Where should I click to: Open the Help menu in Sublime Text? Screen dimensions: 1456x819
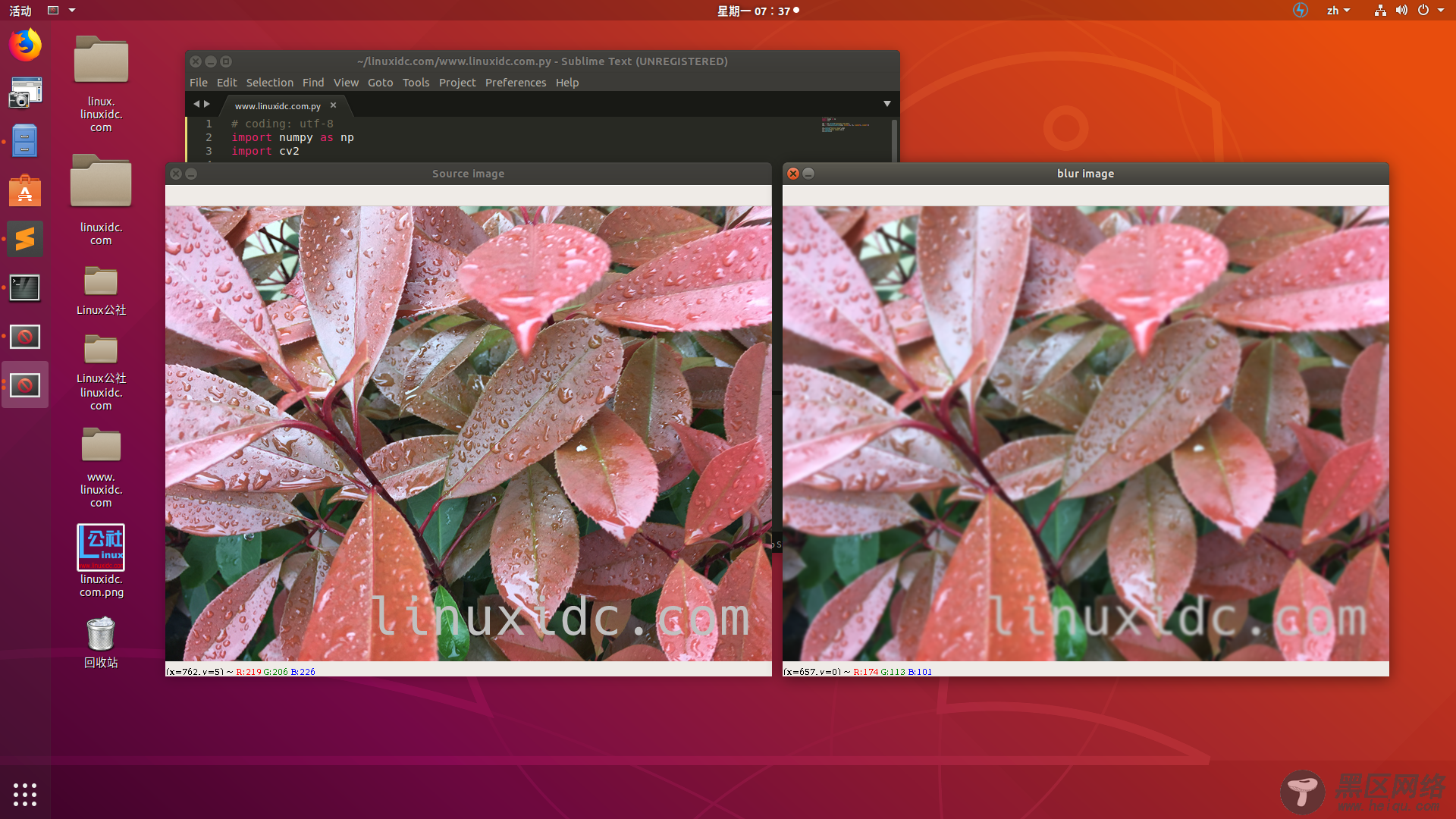567,83
